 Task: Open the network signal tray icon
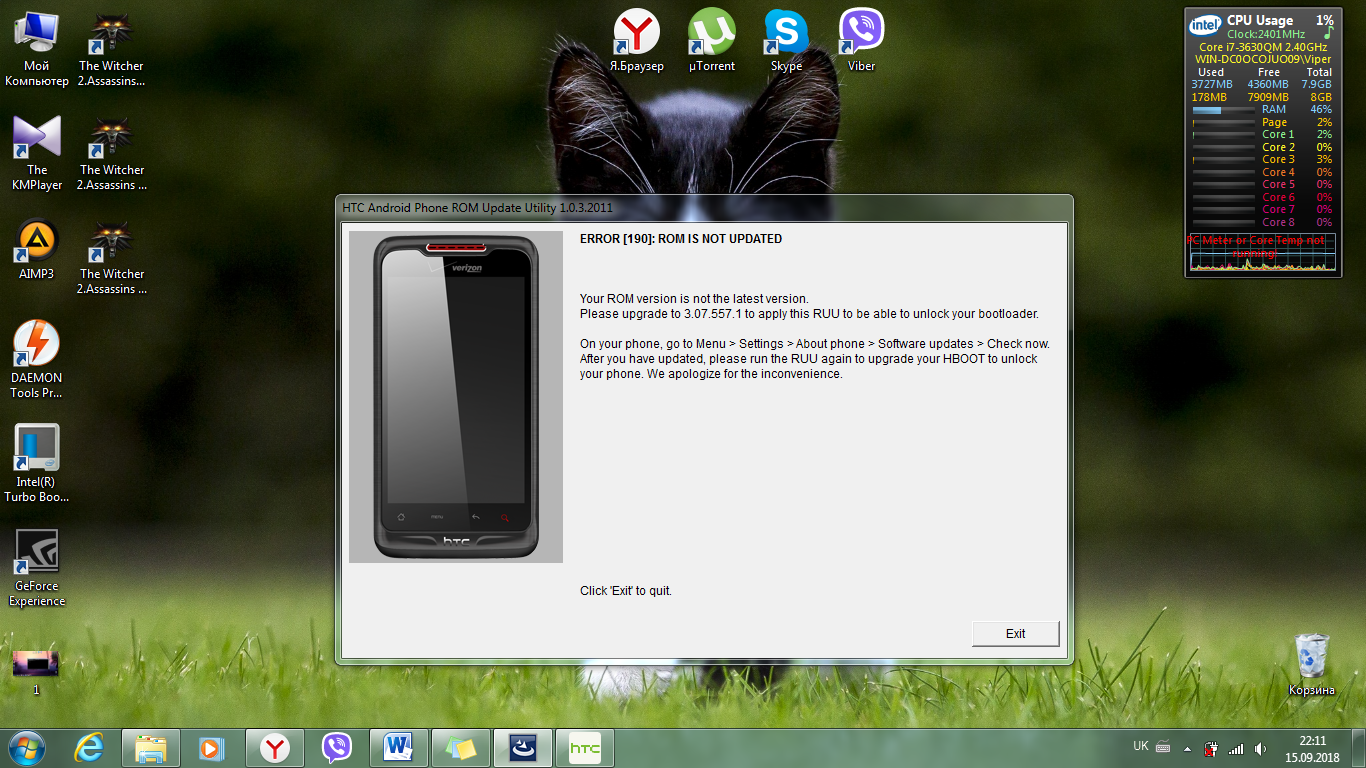tap(1236, 748)
